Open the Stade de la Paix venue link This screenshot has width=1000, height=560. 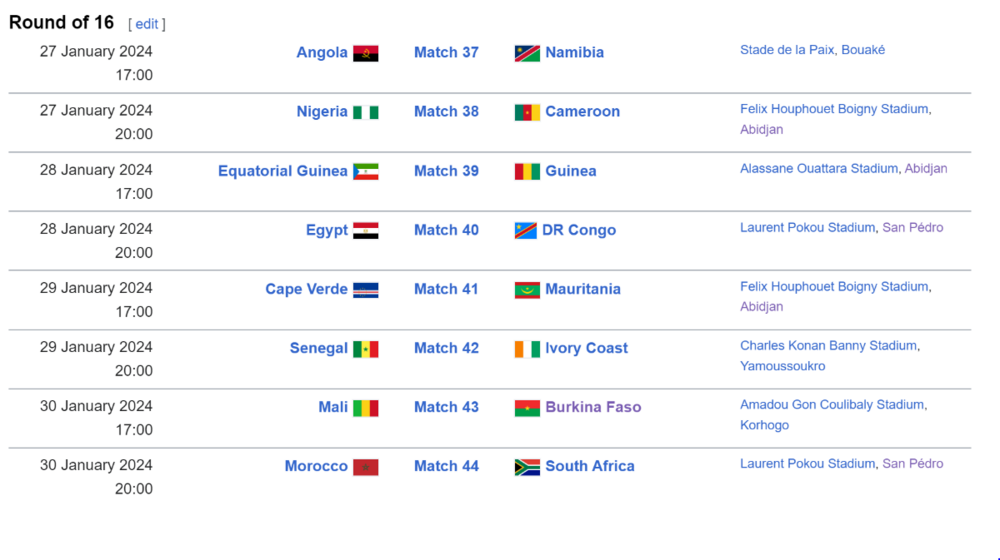787,50
